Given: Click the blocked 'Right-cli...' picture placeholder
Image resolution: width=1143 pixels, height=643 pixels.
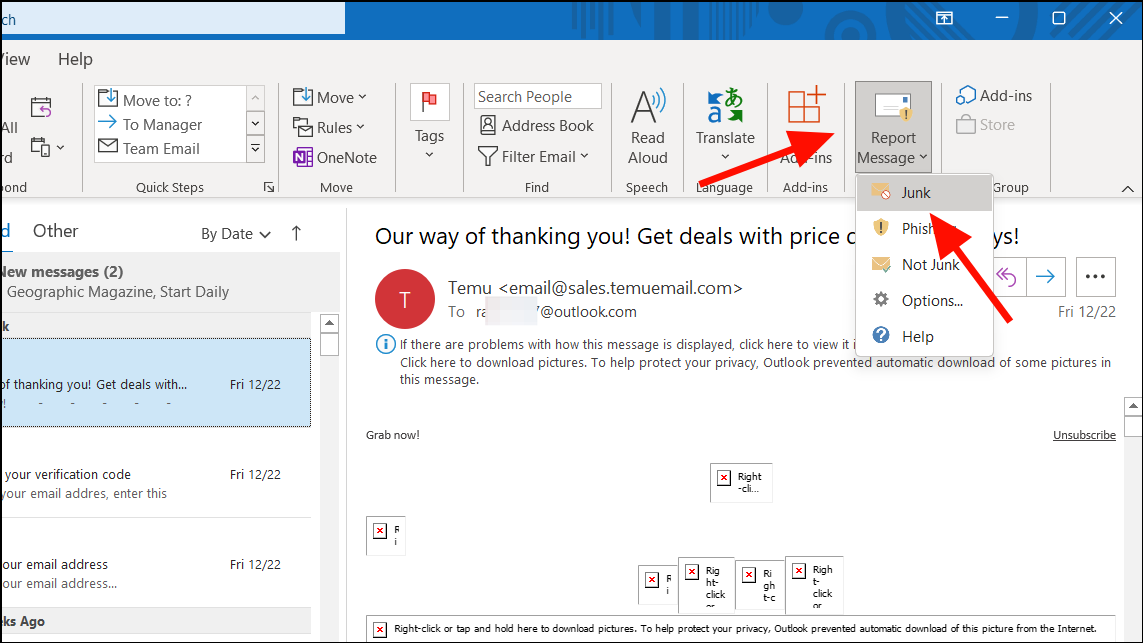Looking at the screenshot, I should click(x=741, y=483).
